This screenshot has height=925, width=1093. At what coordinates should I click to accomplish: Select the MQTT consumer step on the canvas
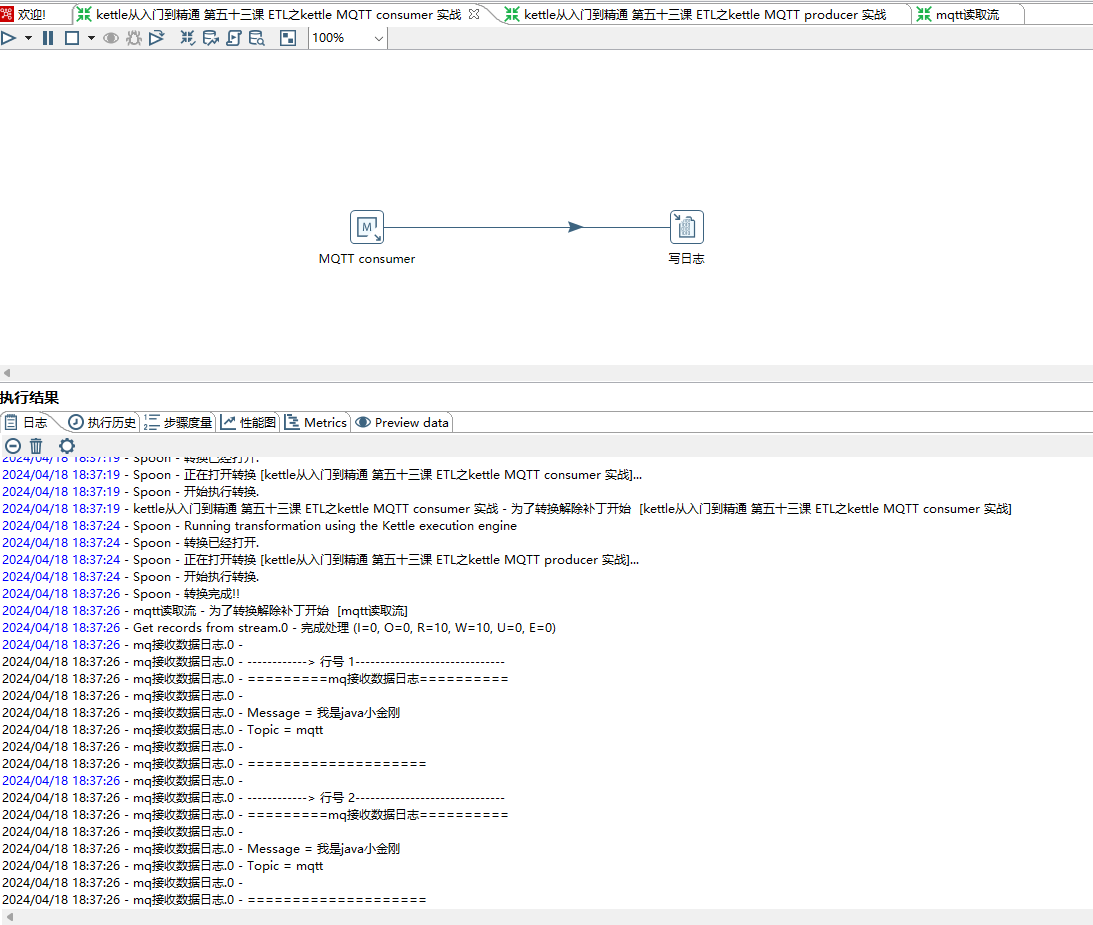tap(366, 227)
